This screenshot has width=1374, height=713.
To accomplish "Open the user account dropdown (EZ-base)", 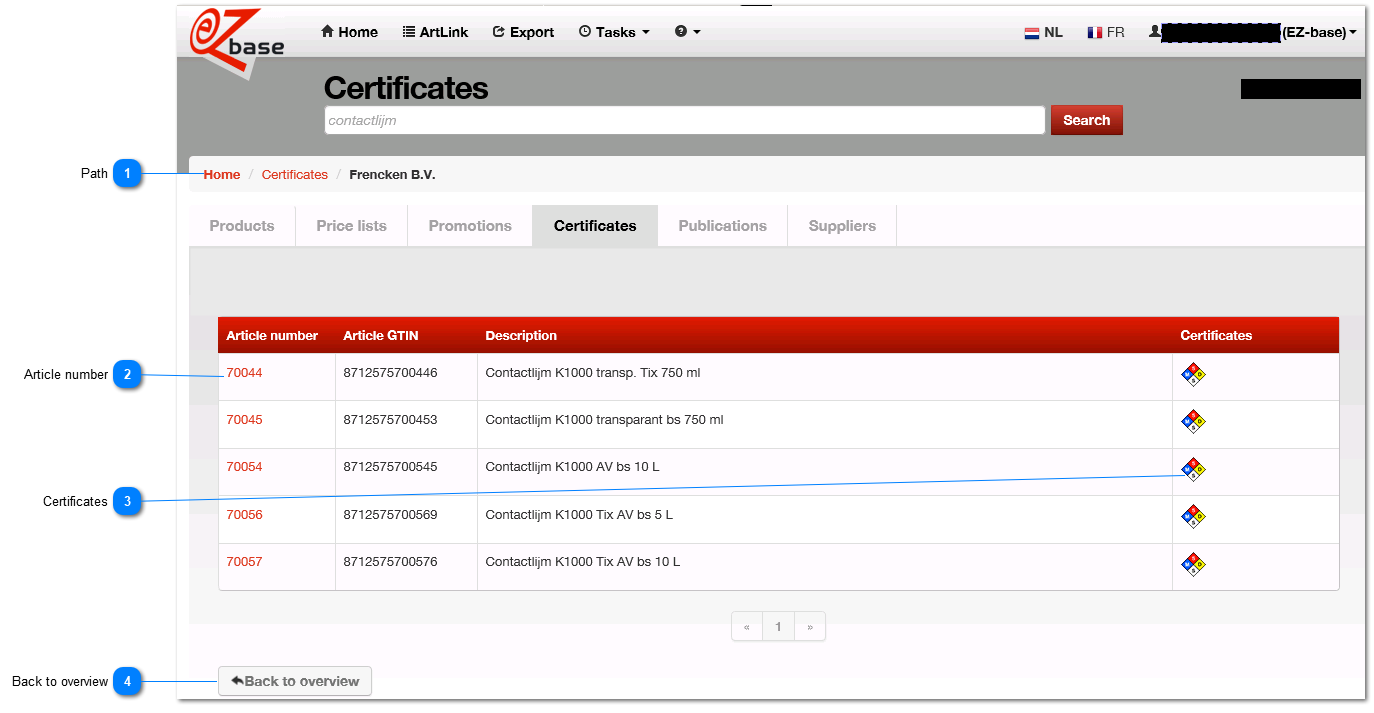I will click(1252, 32).
